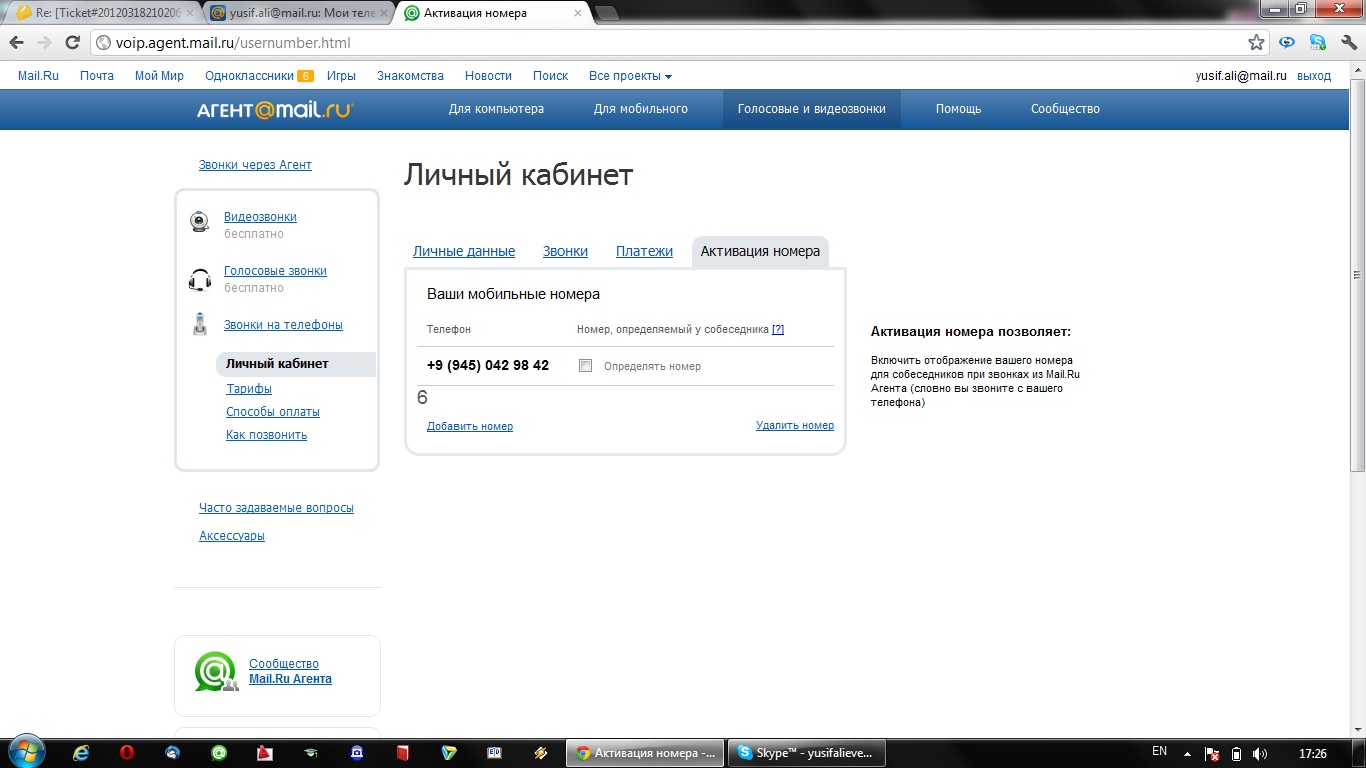Viewport: 1366px width, 768px height.
Task: Click the volume speaker tray icon
Action: (x=1260, y=753)
